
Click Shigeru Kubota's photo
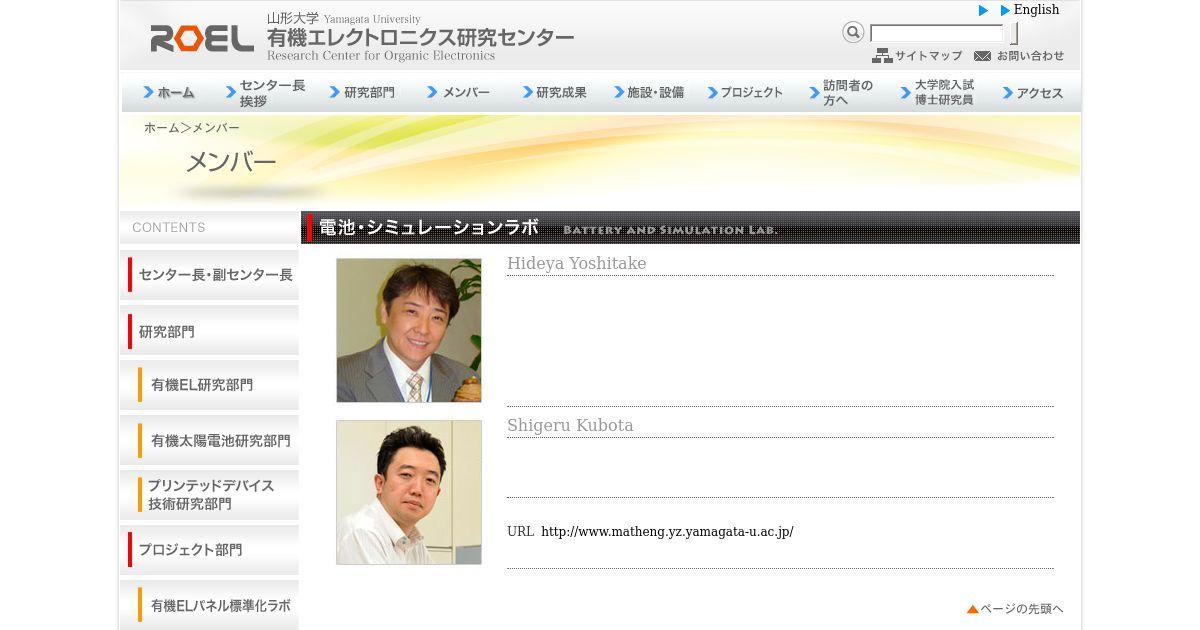pos(409,492)
